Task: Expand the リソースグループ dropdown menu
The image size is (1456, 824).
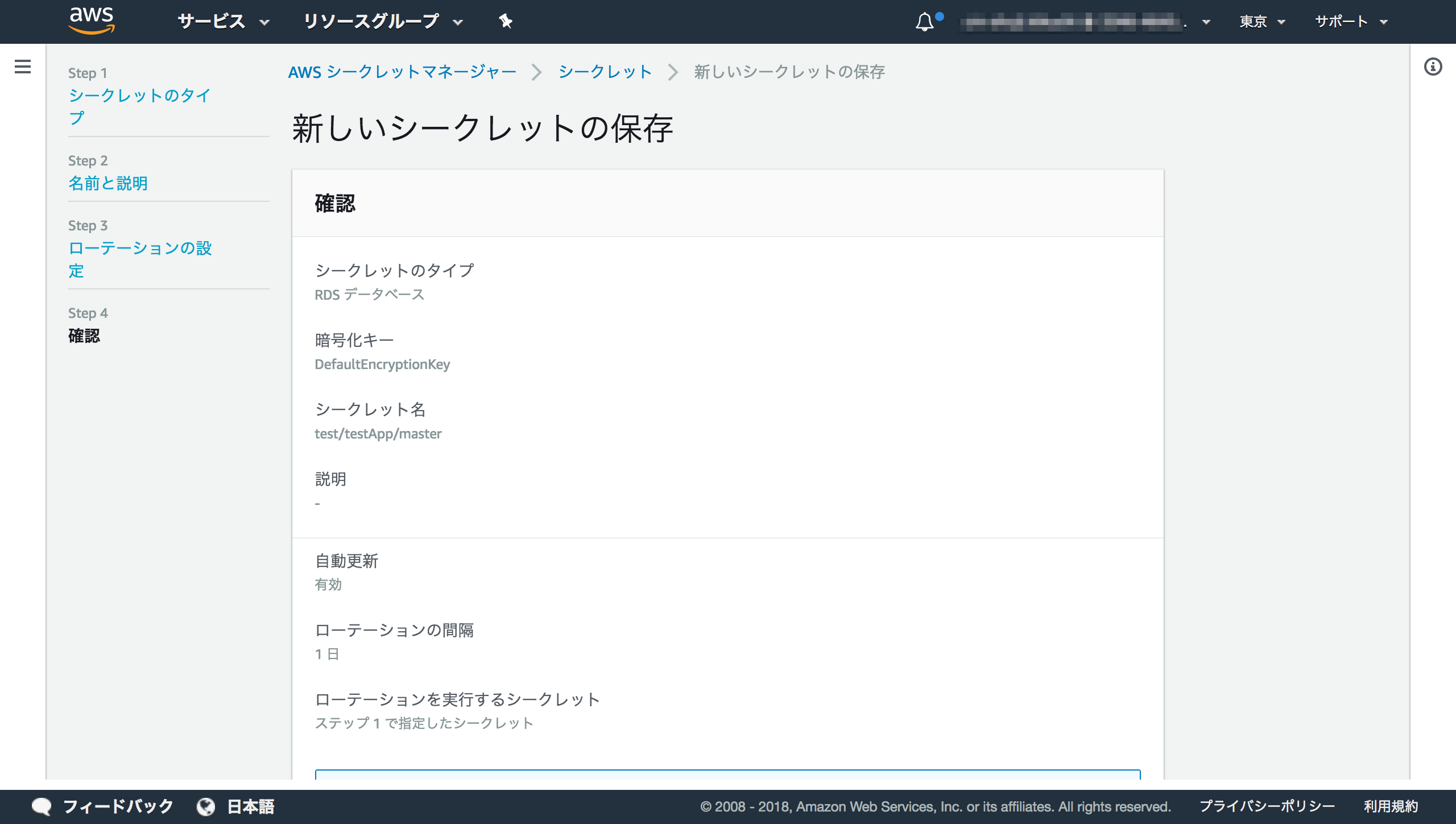Action: point(383,22)
